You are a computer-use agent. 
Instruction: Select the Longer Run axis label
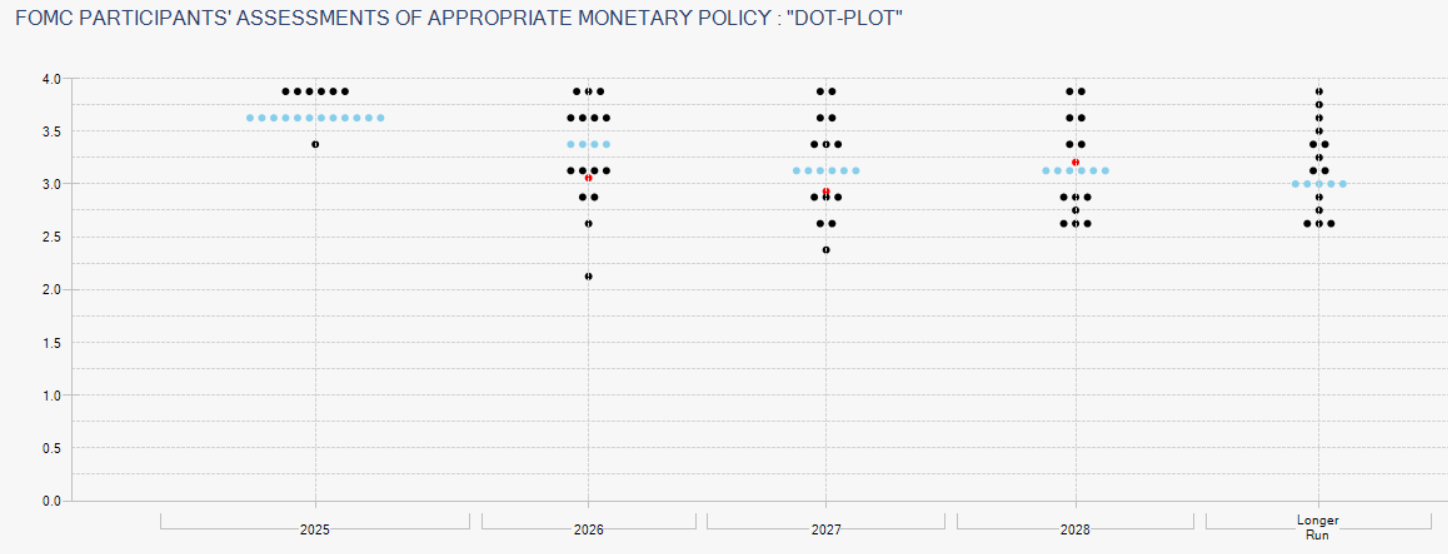click(1318, 527)
